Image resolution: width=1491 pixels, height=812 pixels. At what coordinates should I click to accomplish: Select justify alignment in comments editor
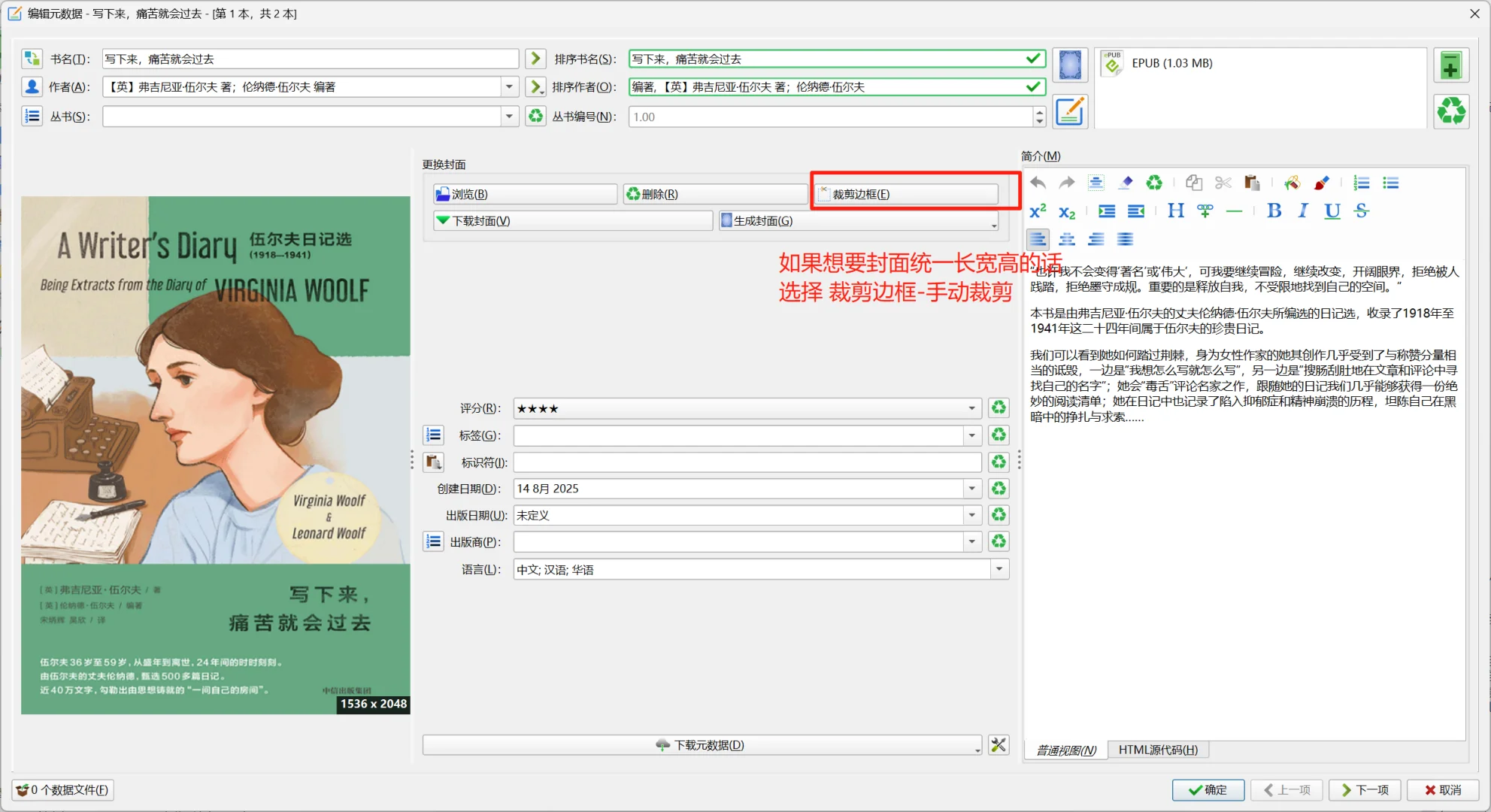1126,239
